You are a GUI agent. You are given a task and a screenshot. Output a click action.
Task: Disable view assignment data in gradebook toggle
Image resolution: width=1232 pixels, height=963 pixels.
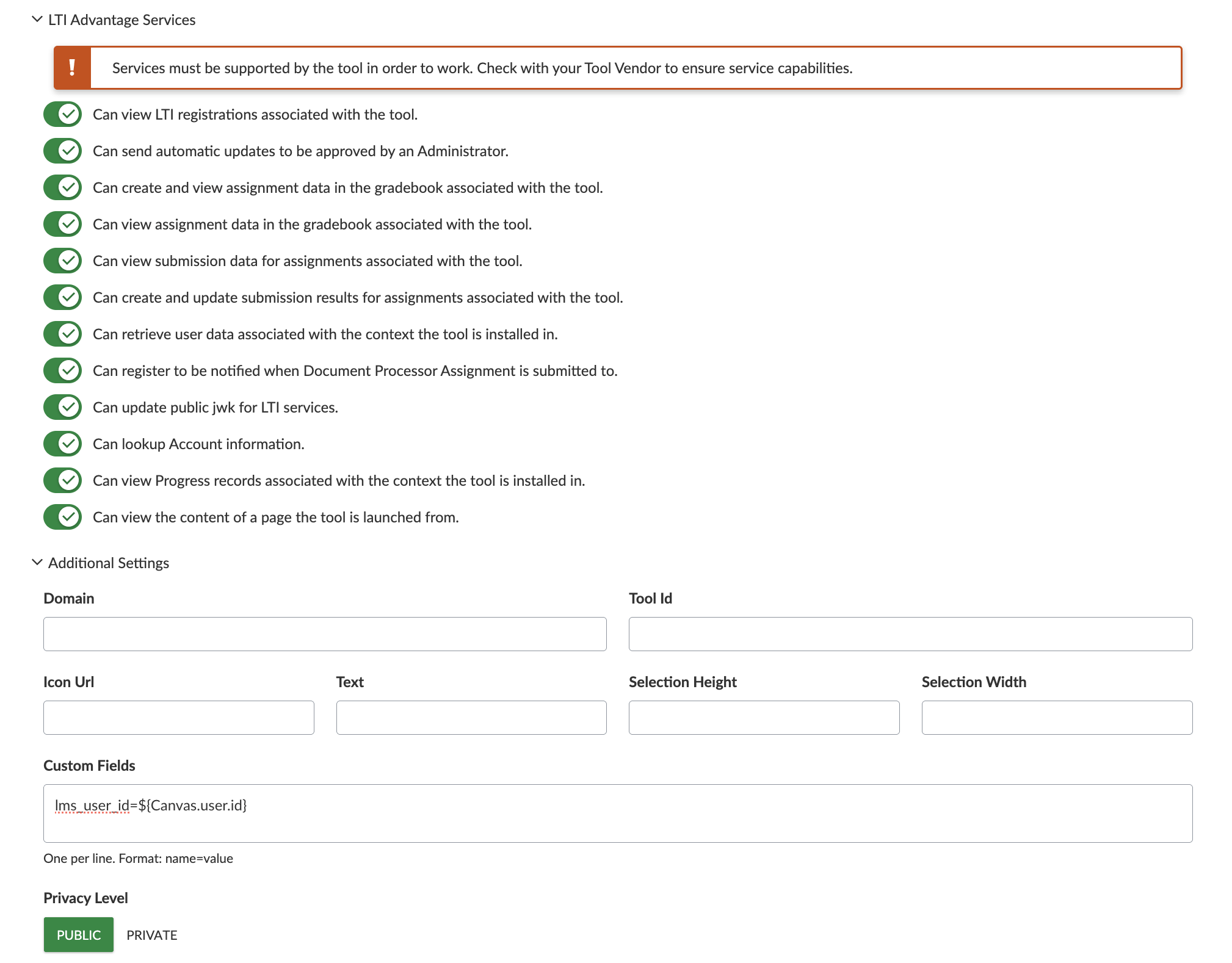(x=63, y=224)
